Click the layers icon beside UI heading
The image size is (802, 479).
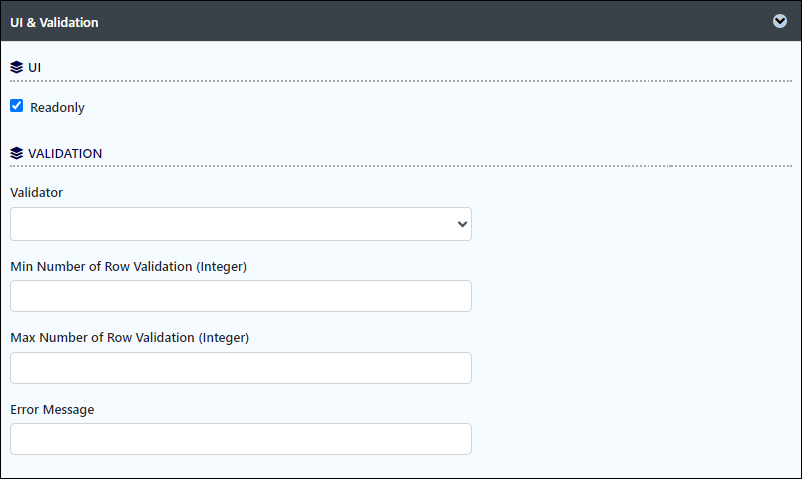point(16,67)
